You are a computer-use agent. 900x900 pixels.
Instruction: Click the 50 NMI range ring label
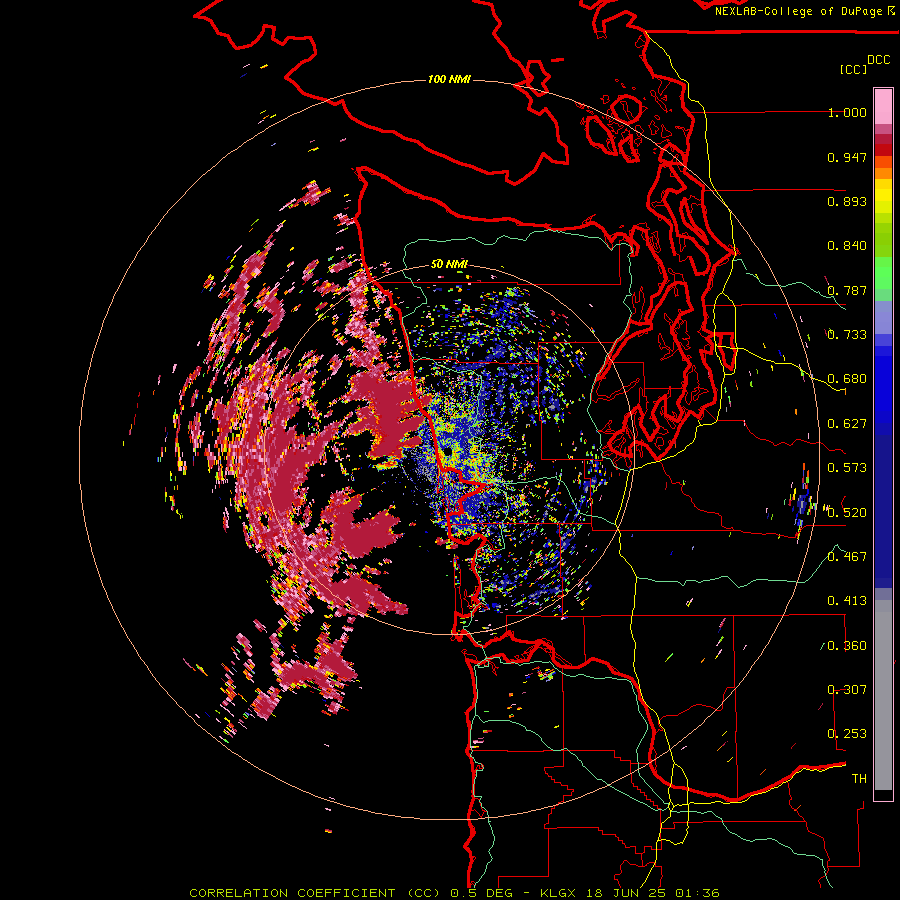449,264
